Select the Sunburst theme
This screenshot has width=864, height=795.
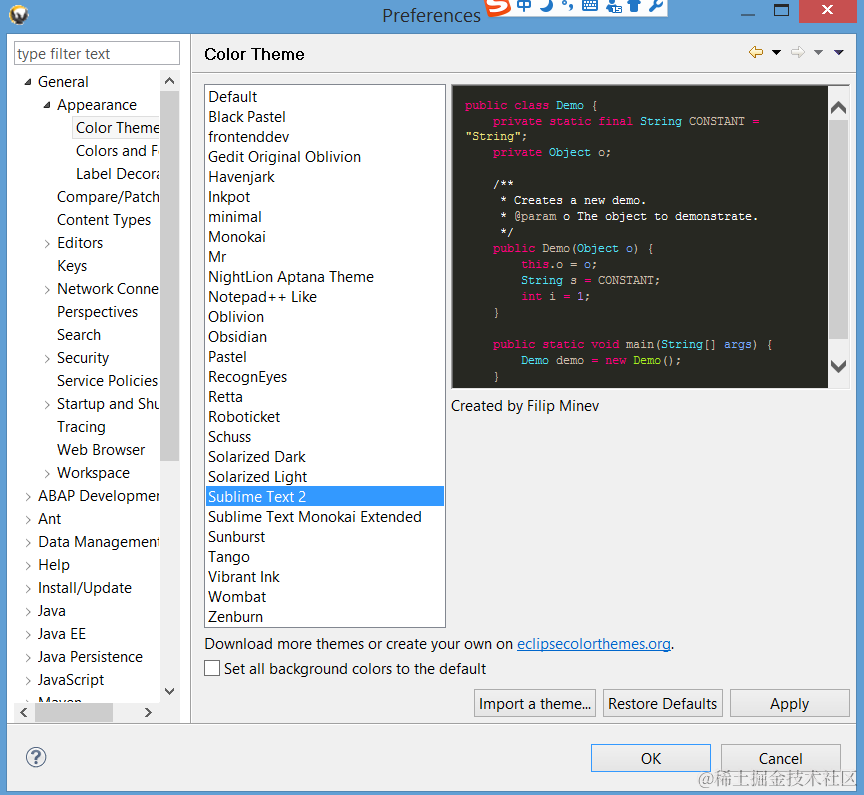click(x=325, y=537)
